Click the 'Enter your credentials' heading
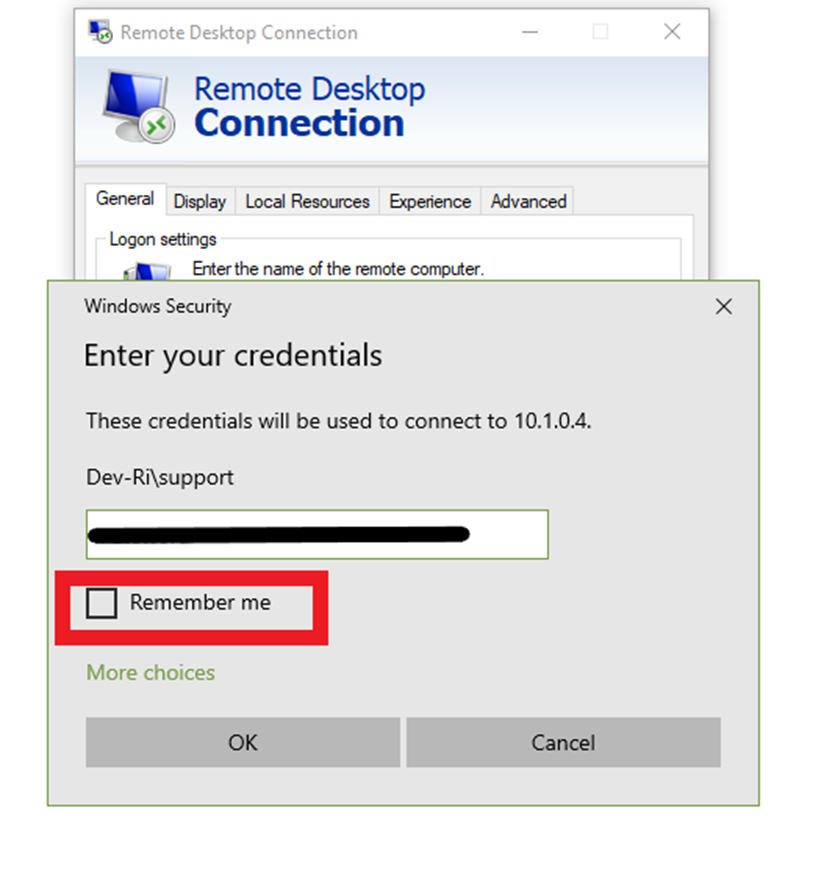Viewport: 824px width, 869px height. point(233,355)
